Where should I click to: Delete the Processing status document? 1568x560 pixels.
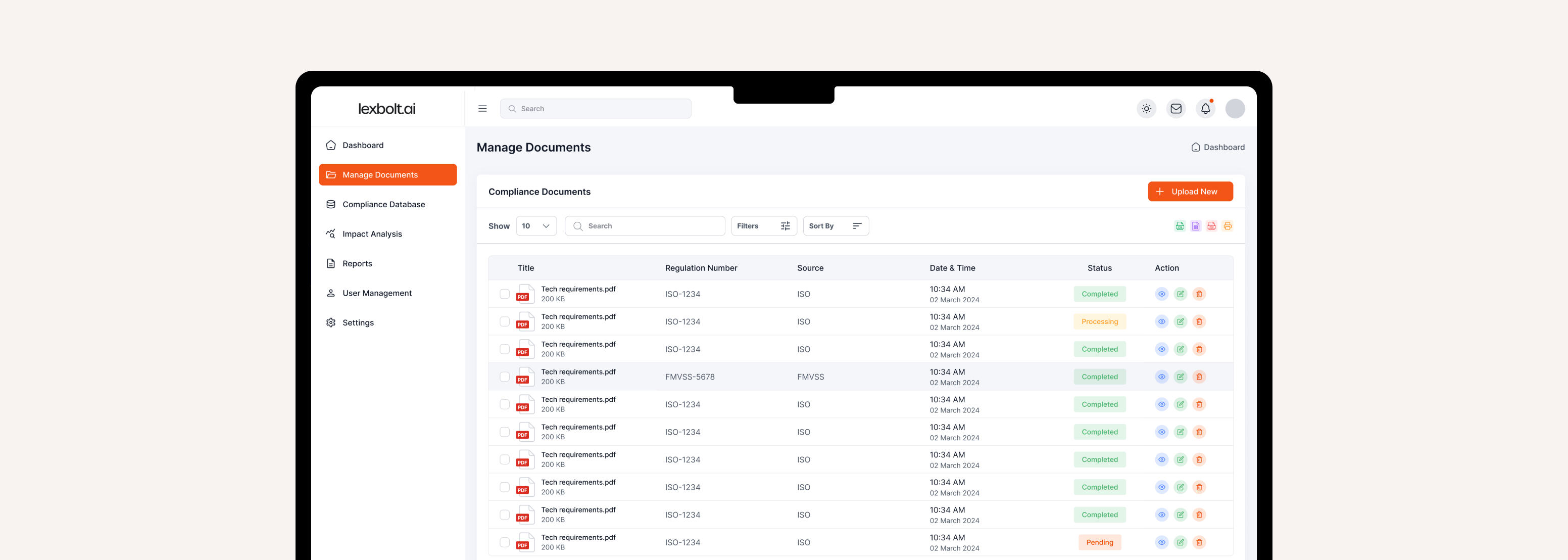coord(1199,321)
